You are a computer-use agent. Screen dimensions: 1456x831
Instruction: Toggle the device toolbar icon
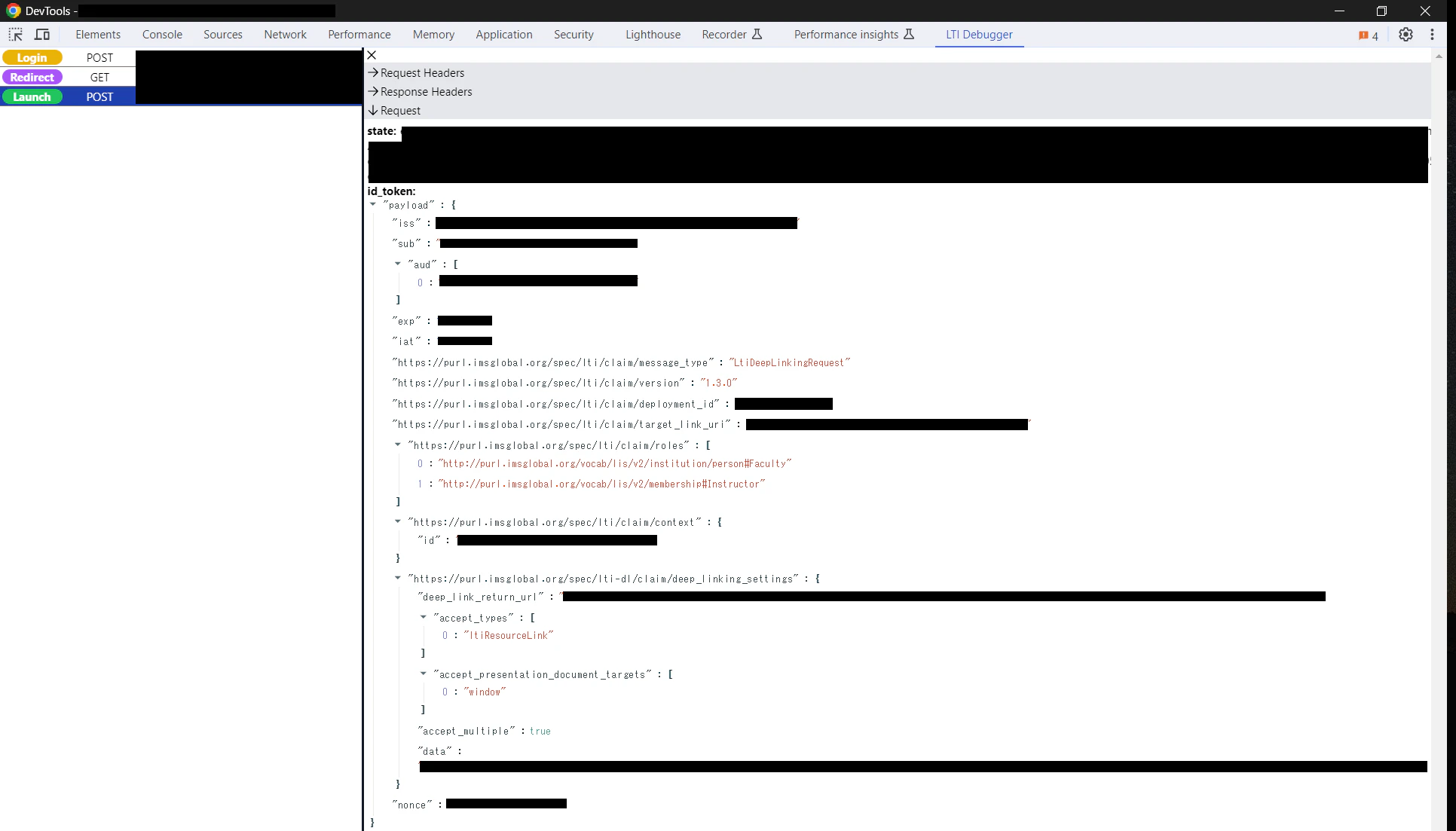click(42, 35)
